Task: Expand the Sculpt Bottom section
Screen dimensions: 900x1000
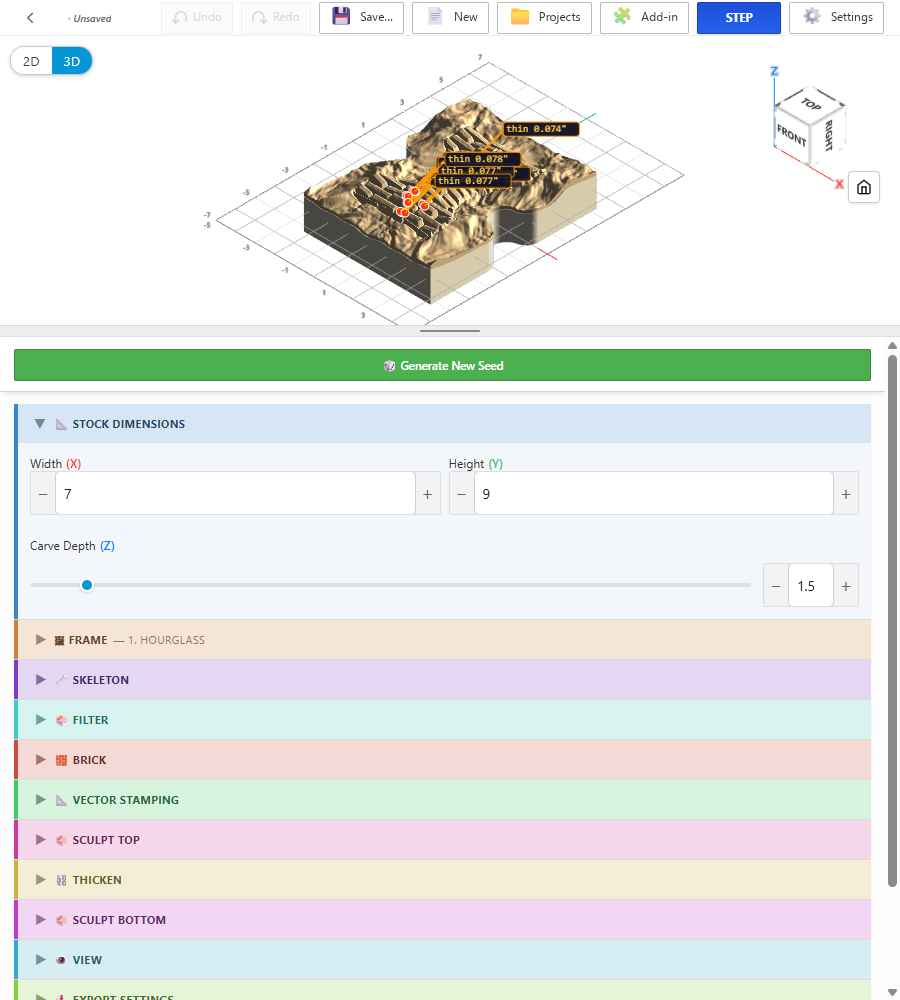Action: coord(41,920)
